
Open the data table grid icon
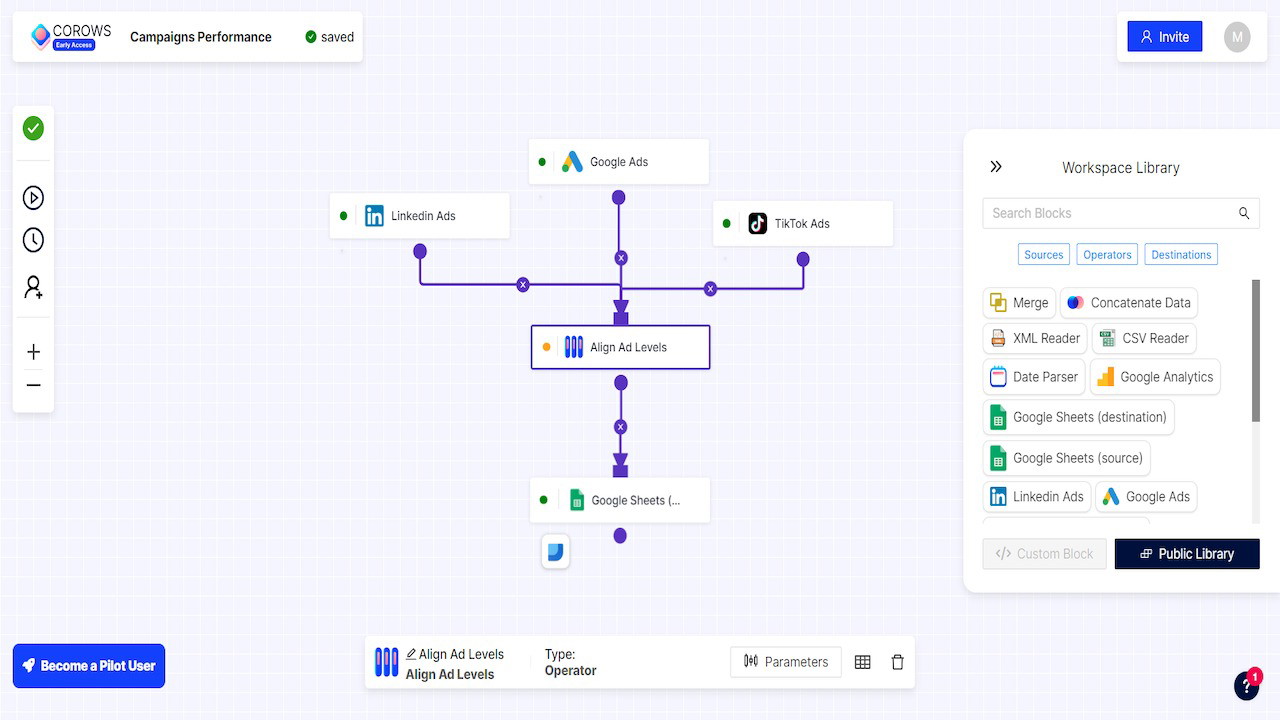coord(862,662)
